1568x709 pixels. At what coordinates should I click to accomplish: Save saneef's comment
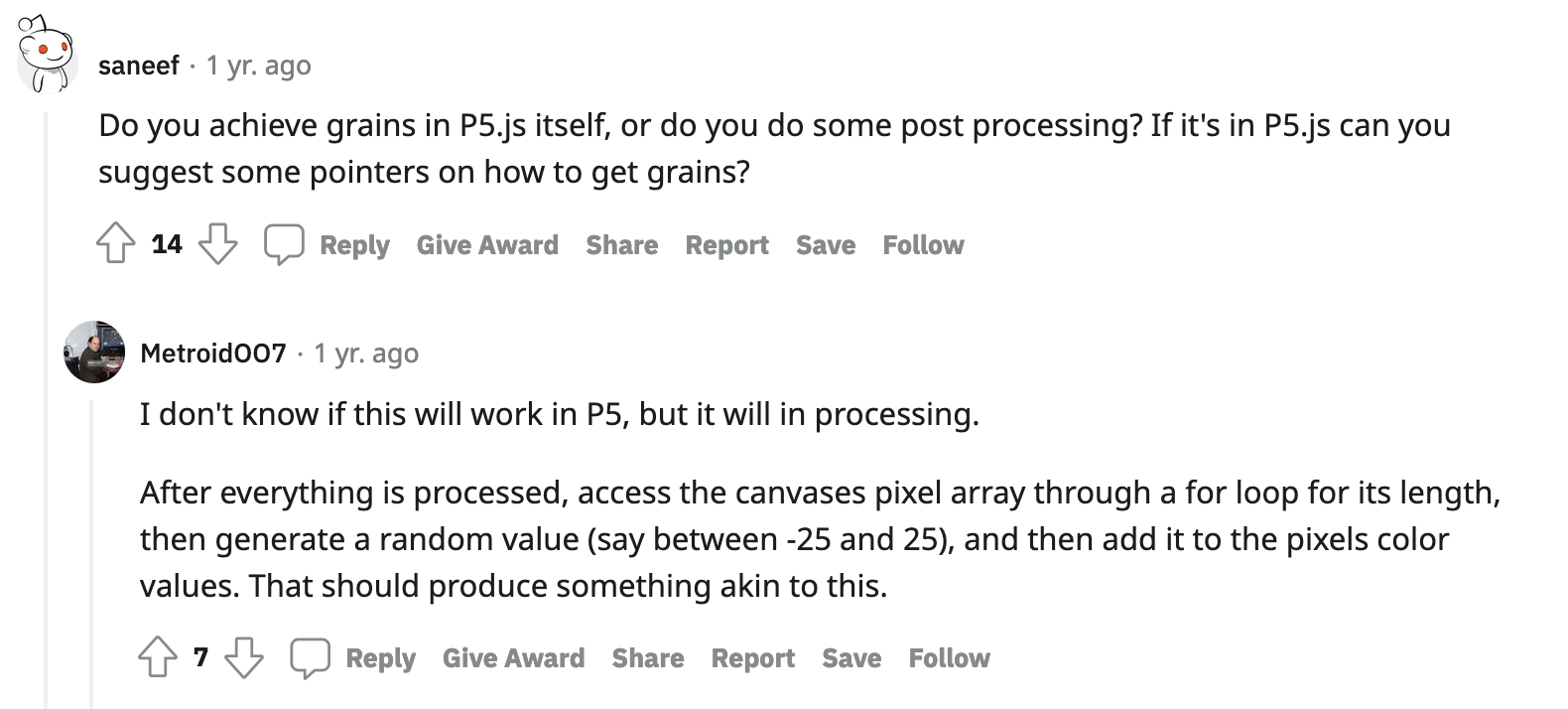pyautogui.click(x=825, y=245)
